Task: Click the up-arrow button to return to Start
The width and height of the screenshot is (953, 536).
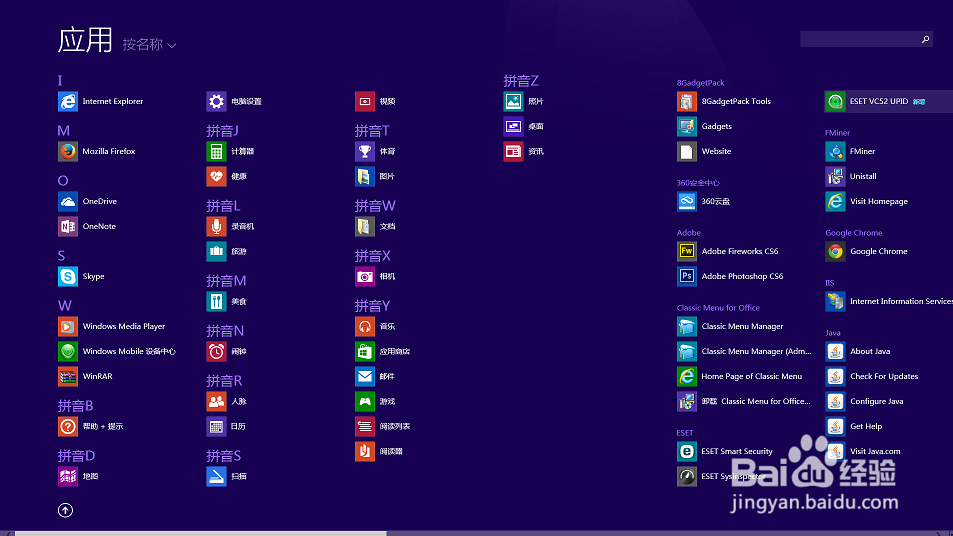Action: [x=65, y=510]
